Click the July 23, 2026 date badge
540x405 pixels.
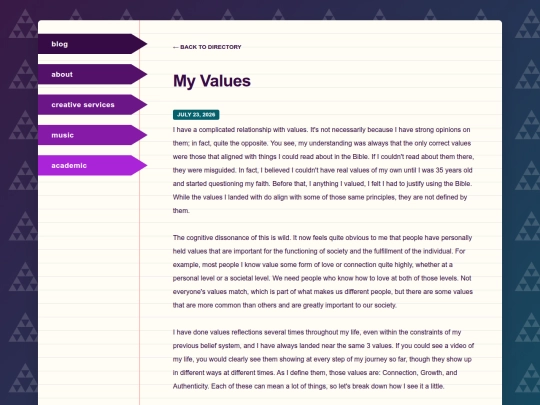[x=196, y=115]
